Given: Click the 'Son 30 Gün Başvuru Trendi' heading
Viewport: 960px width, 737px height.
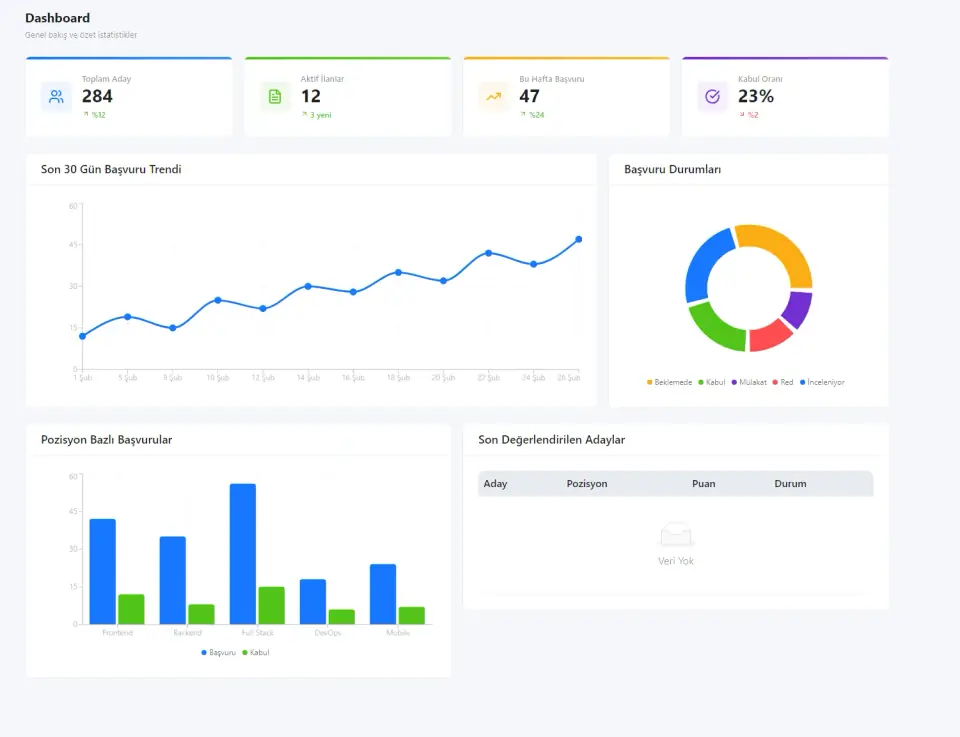Looking at the screenshot, I should pos(111,170).
